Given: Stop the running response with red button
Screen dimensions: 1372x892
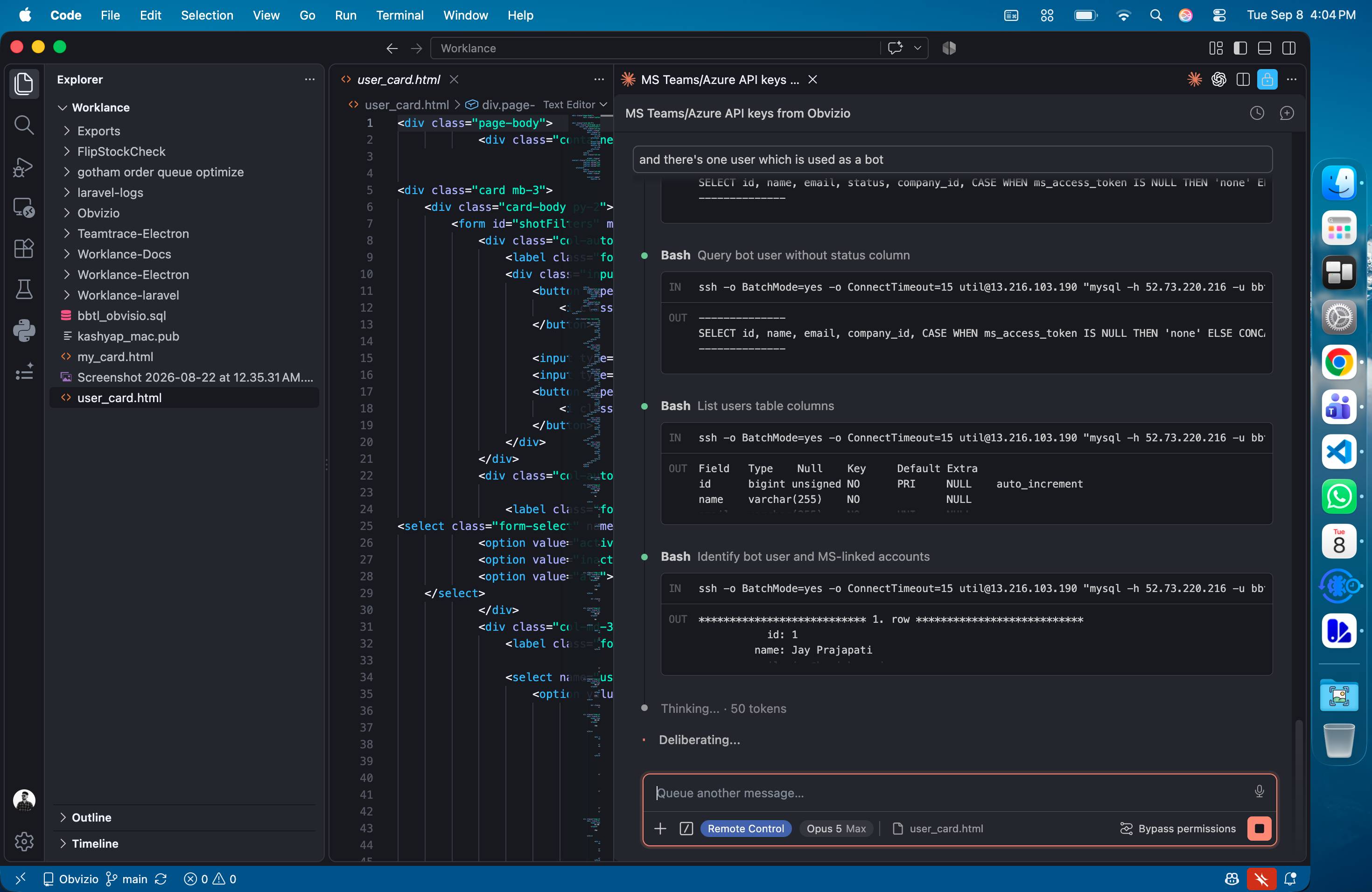Looking at the screenshot, I should pyautogui.click(x=1259, y=828).
